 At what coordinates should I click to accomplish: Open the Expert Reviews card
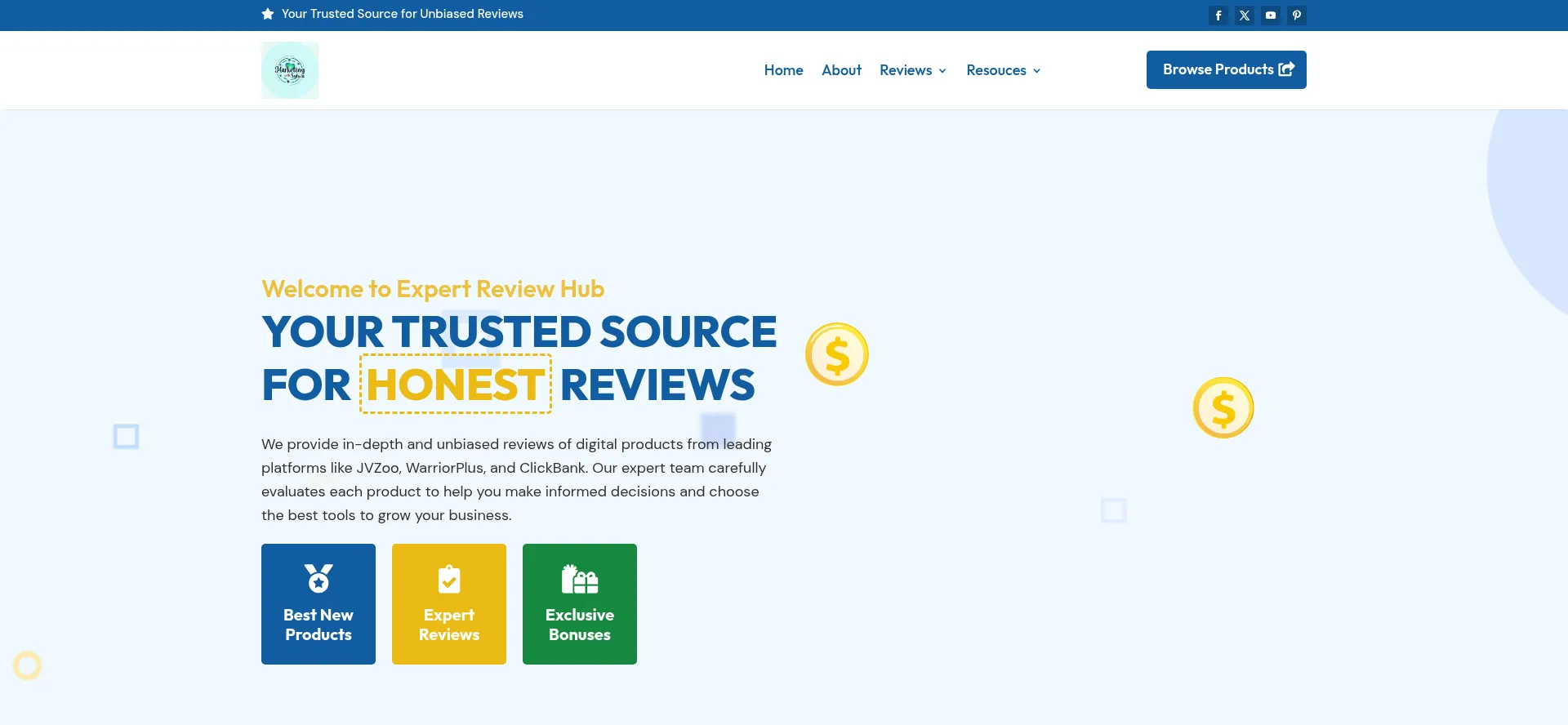click(449, 604)
